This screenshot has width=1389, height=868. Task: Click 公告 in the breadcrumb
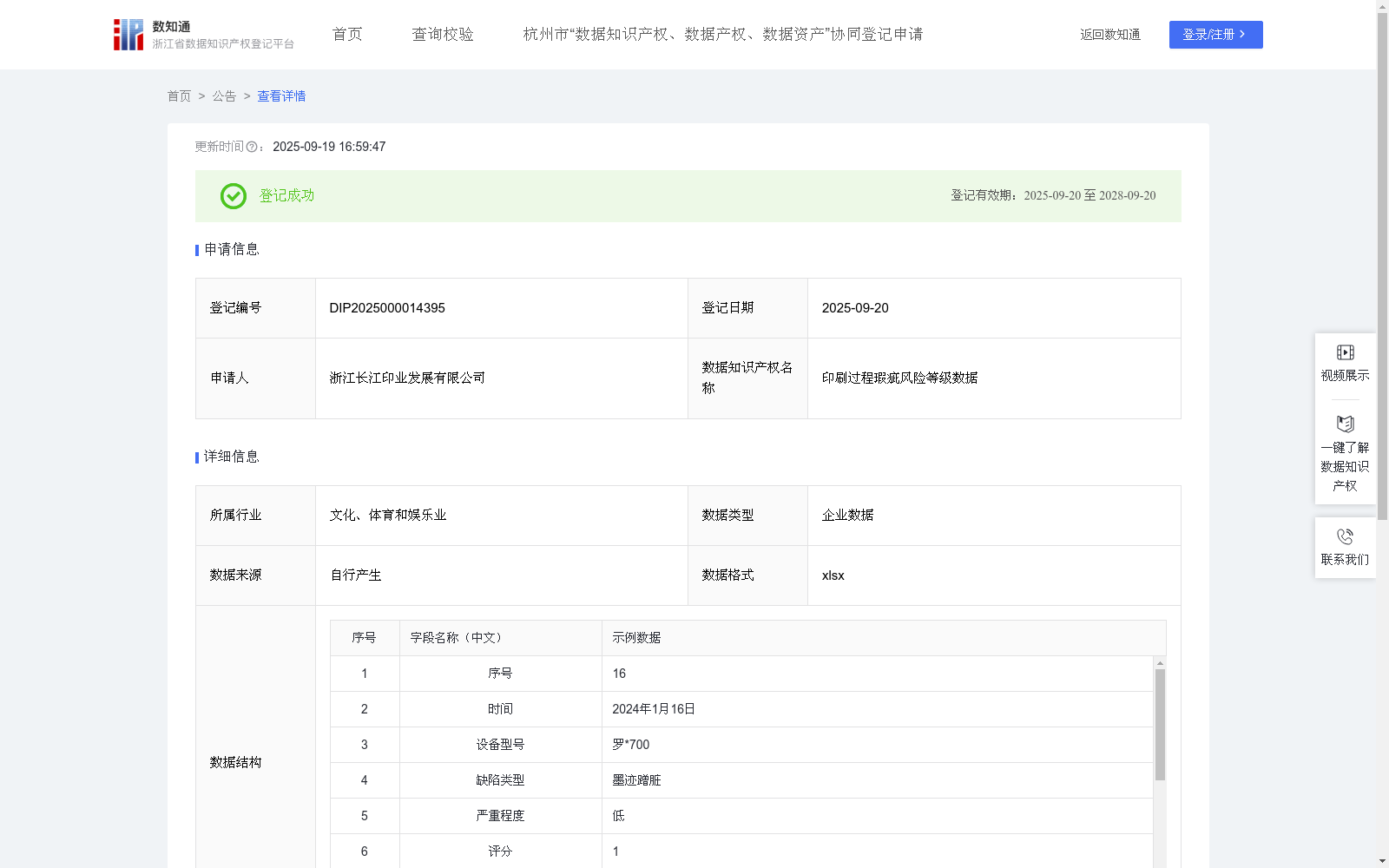coord(224,96)
